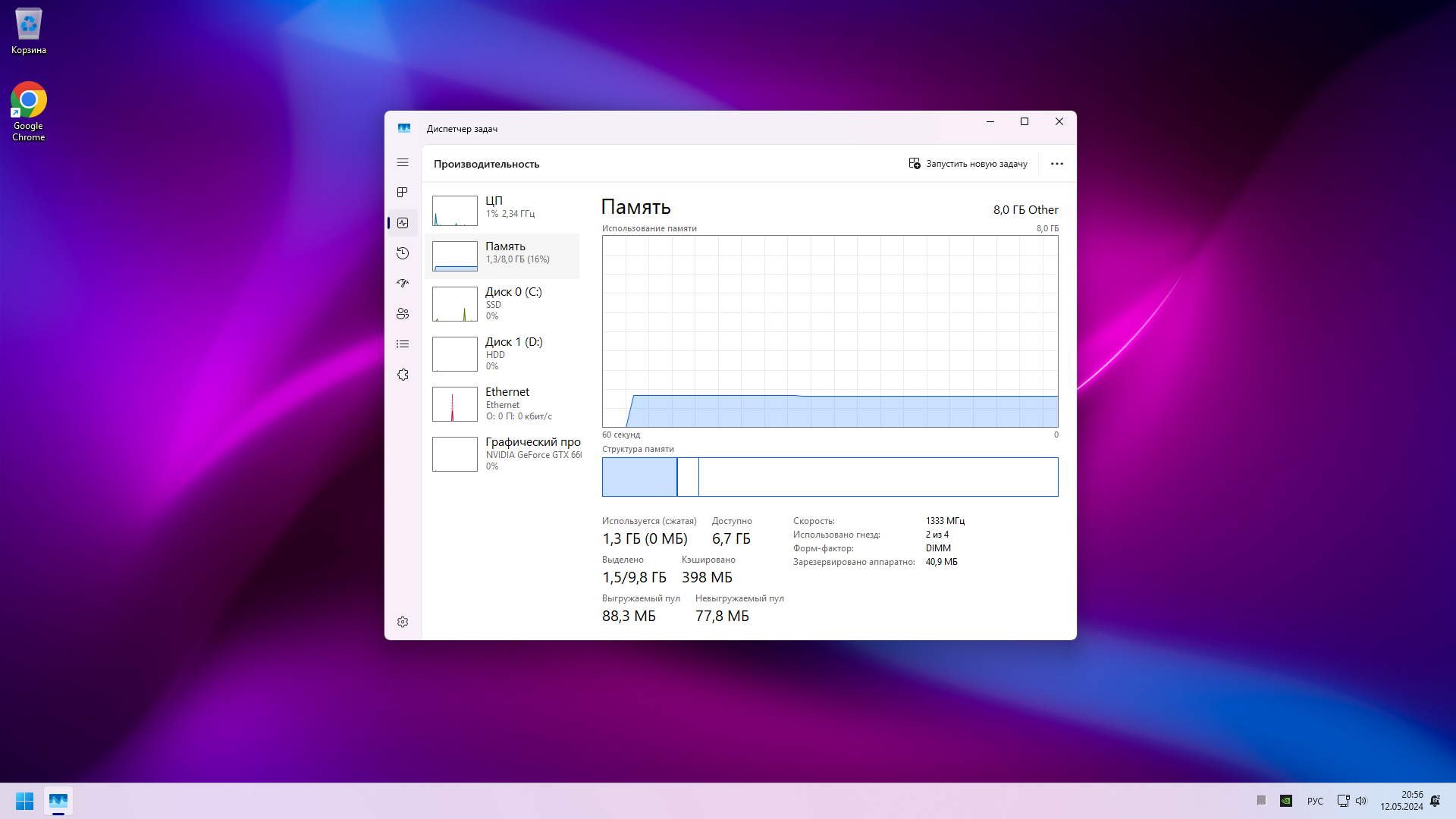Select the Performance page icon

[403, 223]
